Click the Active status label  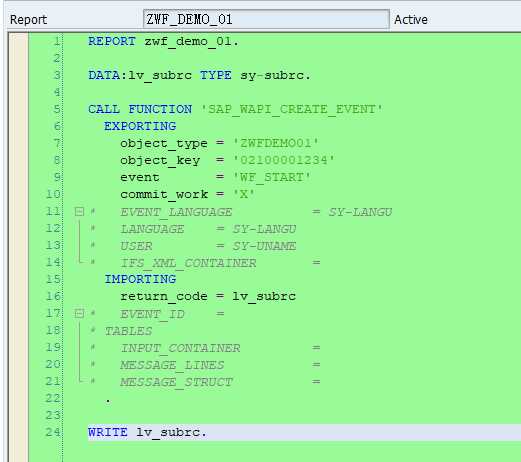411,19
